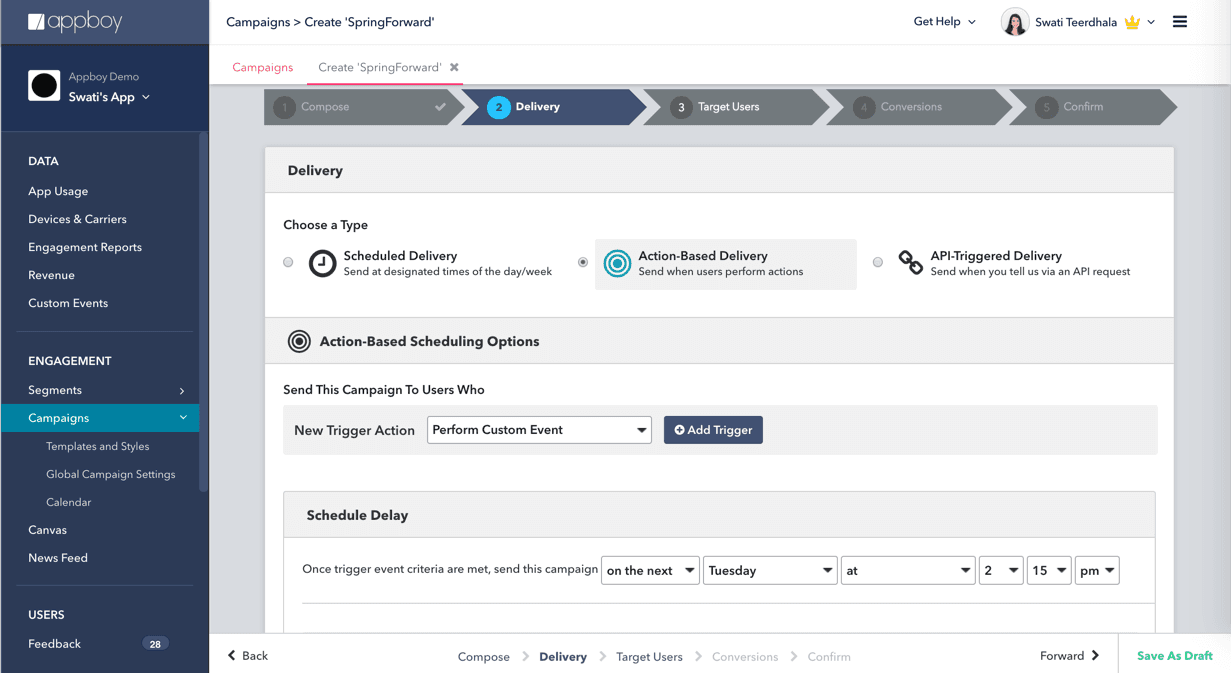This screenshot has height=673, width=1231.
Task: Open the Perform Custom Event dropdown
Action: pyautogui.click(x=539, y=430)
